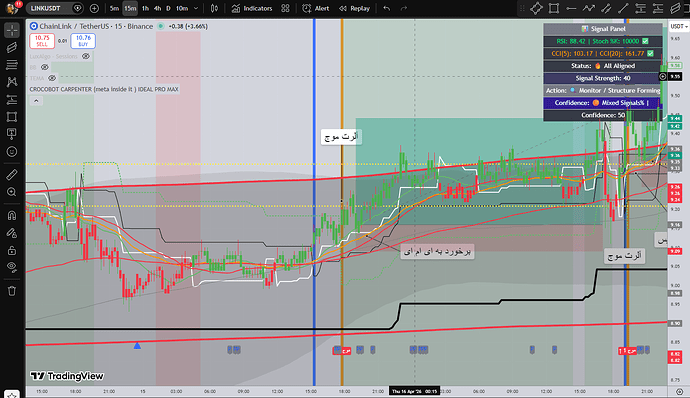Open the LINKUSDT symbol search
Screen dimensions: 690x398
[46, 8]
